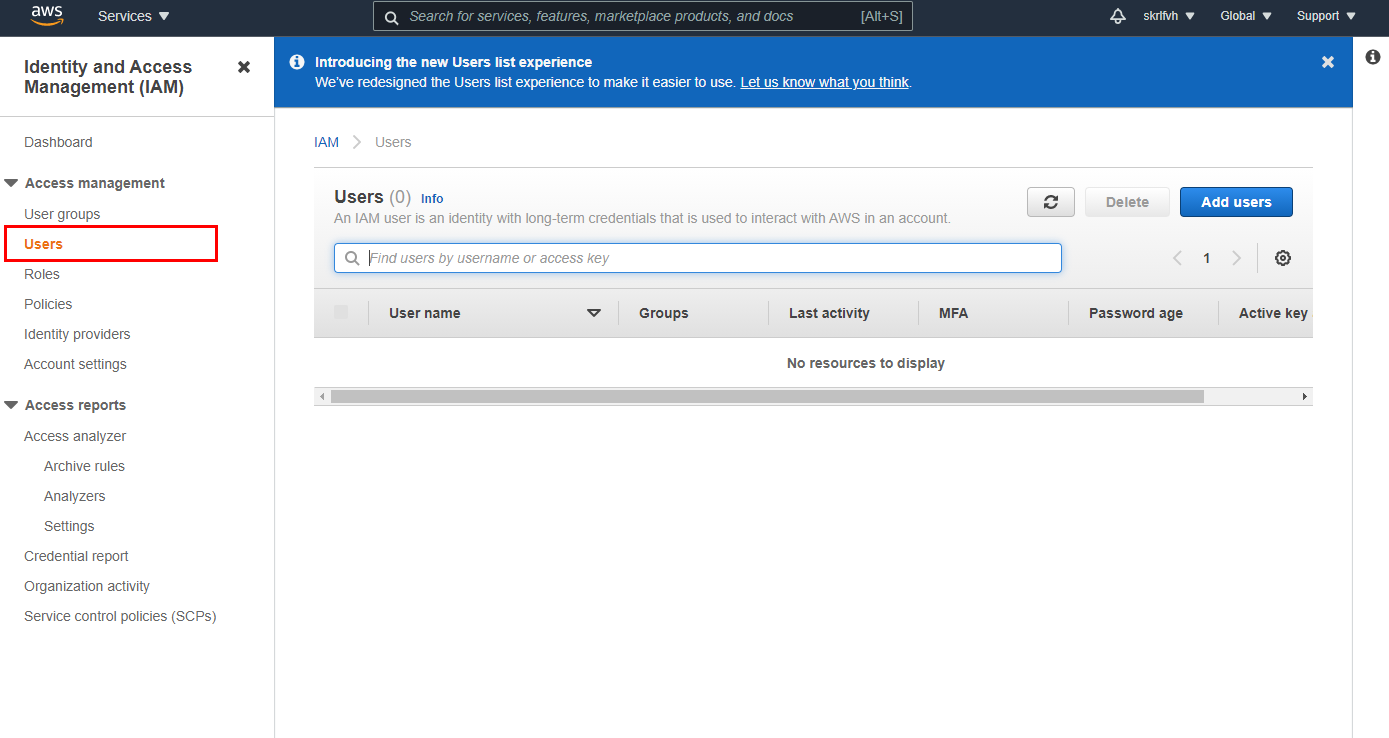Open Access analyzer in the sidebar

point(75,436)
